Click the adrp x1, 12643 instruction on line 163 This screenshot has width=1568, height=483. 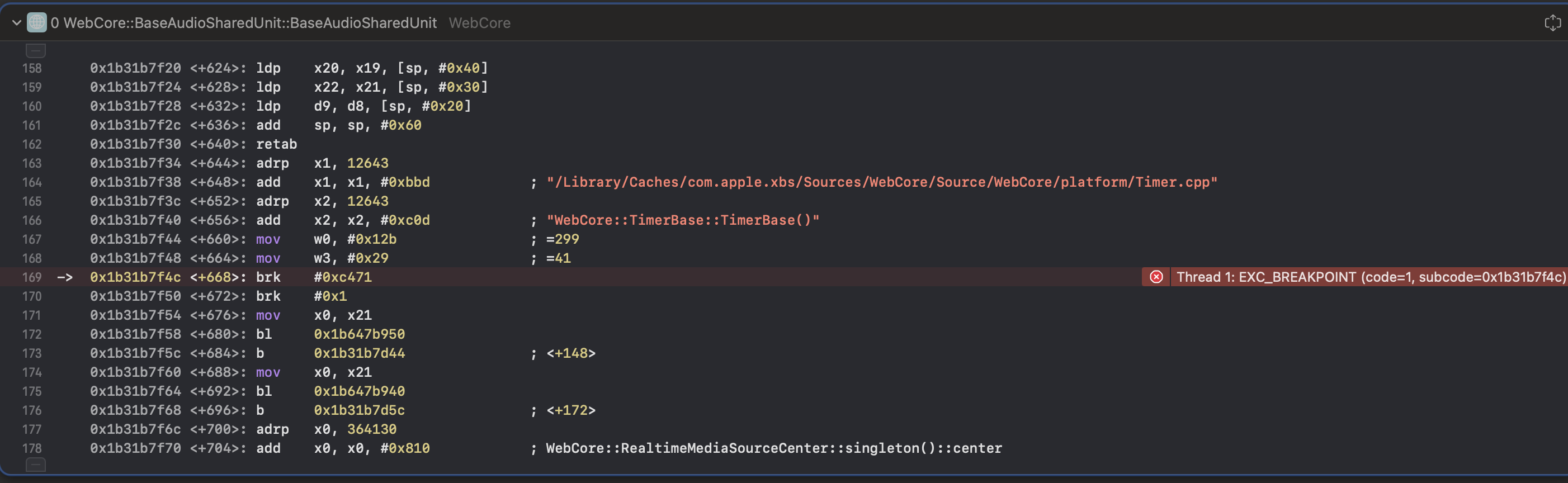coord(322,163)
